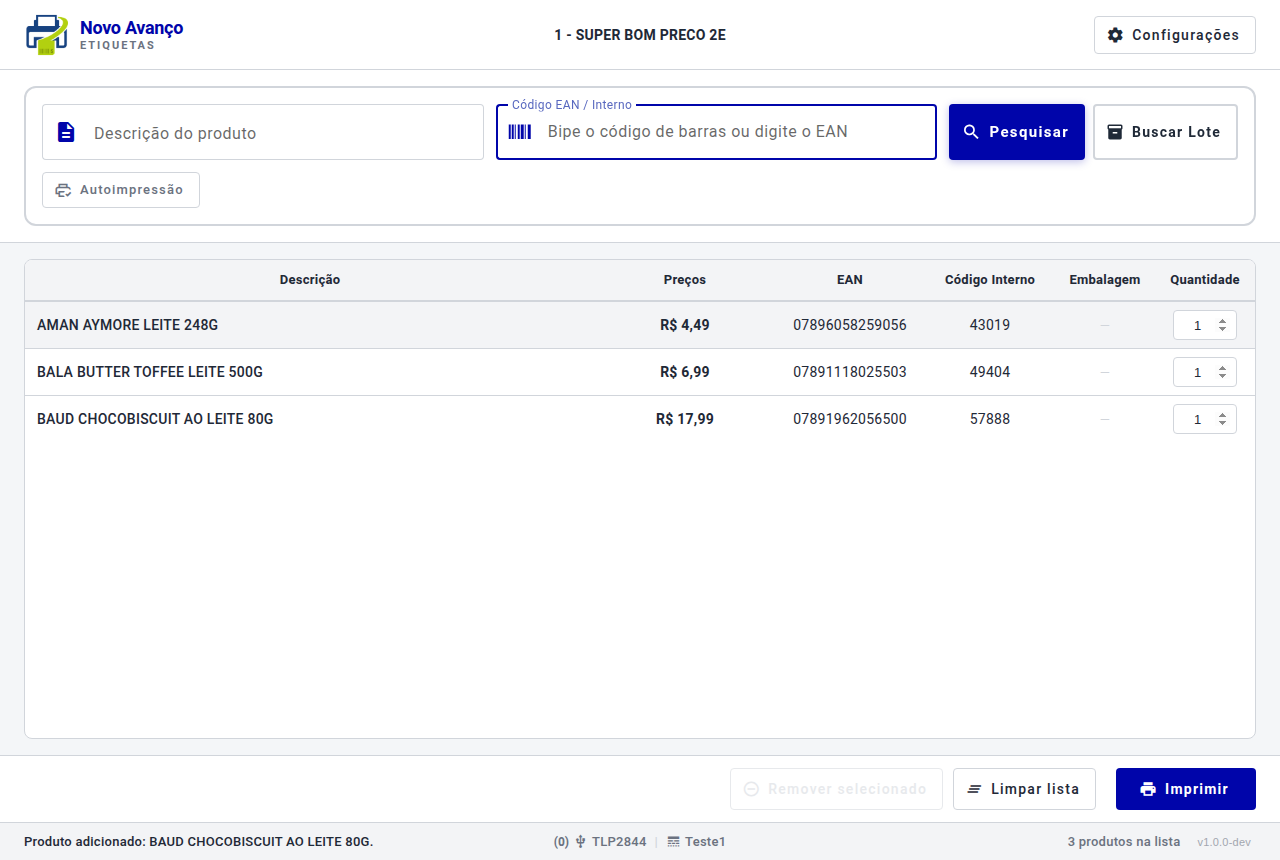Open the Configurações settings
Image resolution: width=1280 pixels, height=860 pixels.
1175,35
